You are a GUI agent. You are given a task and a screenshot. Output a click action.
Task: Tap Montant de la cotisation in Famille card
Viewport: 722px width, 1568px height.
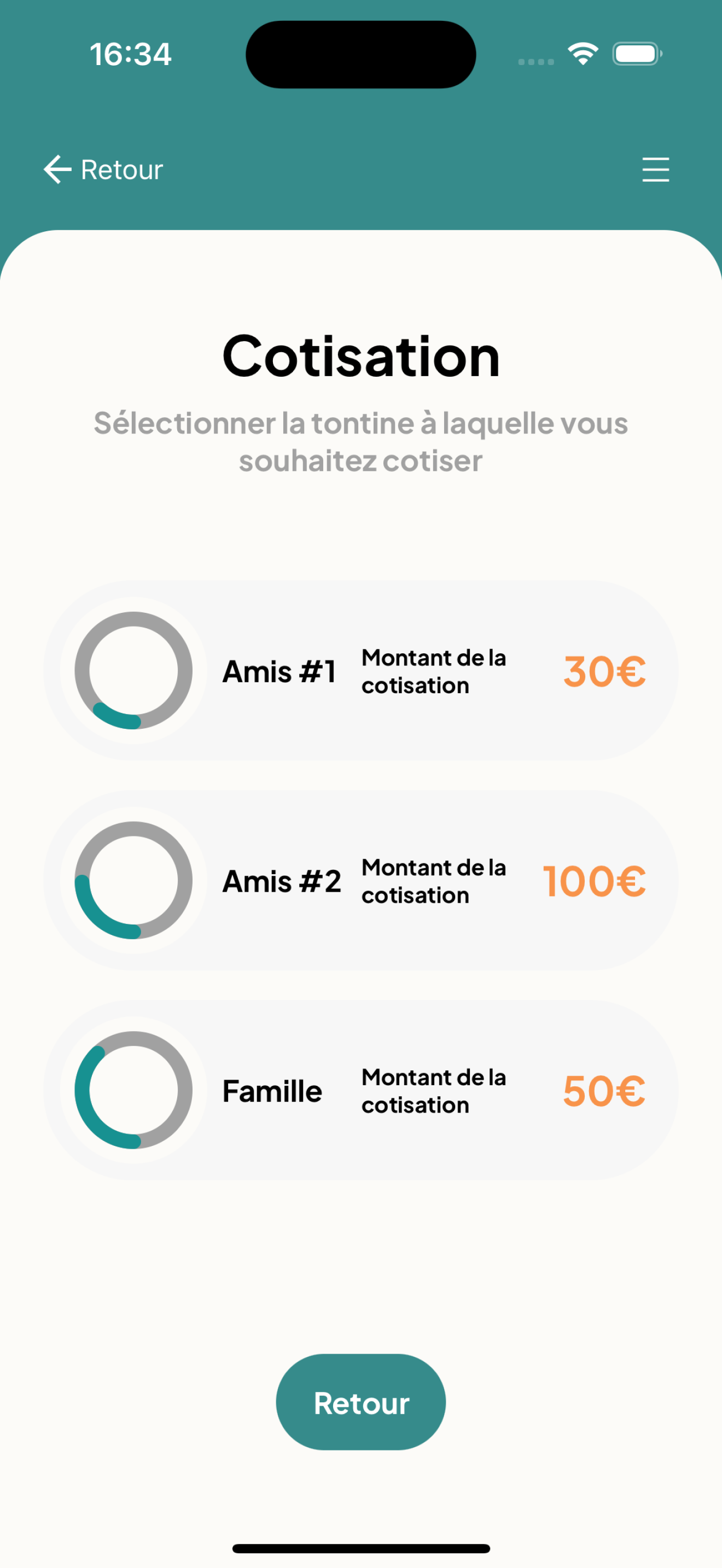coord(433,1091)
